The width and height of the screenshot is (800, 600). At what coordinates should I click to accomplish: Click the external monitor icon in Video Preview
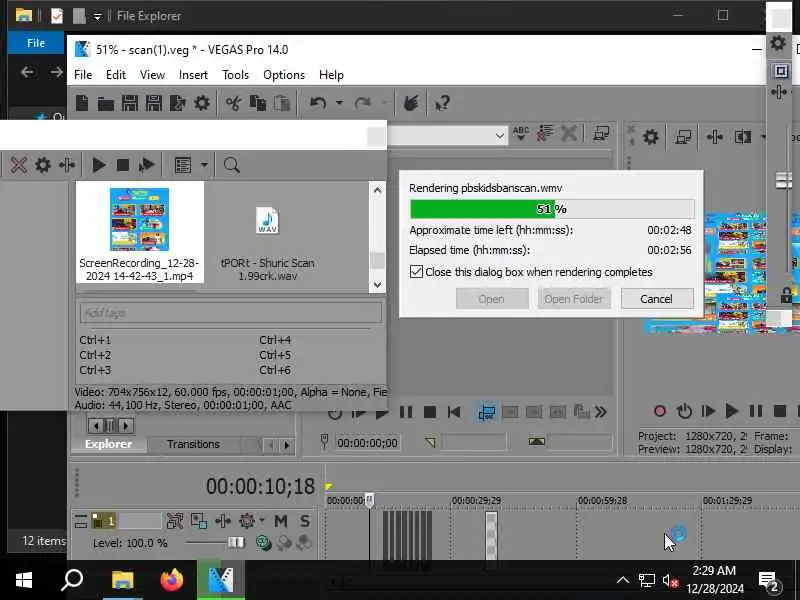[683, 137]
